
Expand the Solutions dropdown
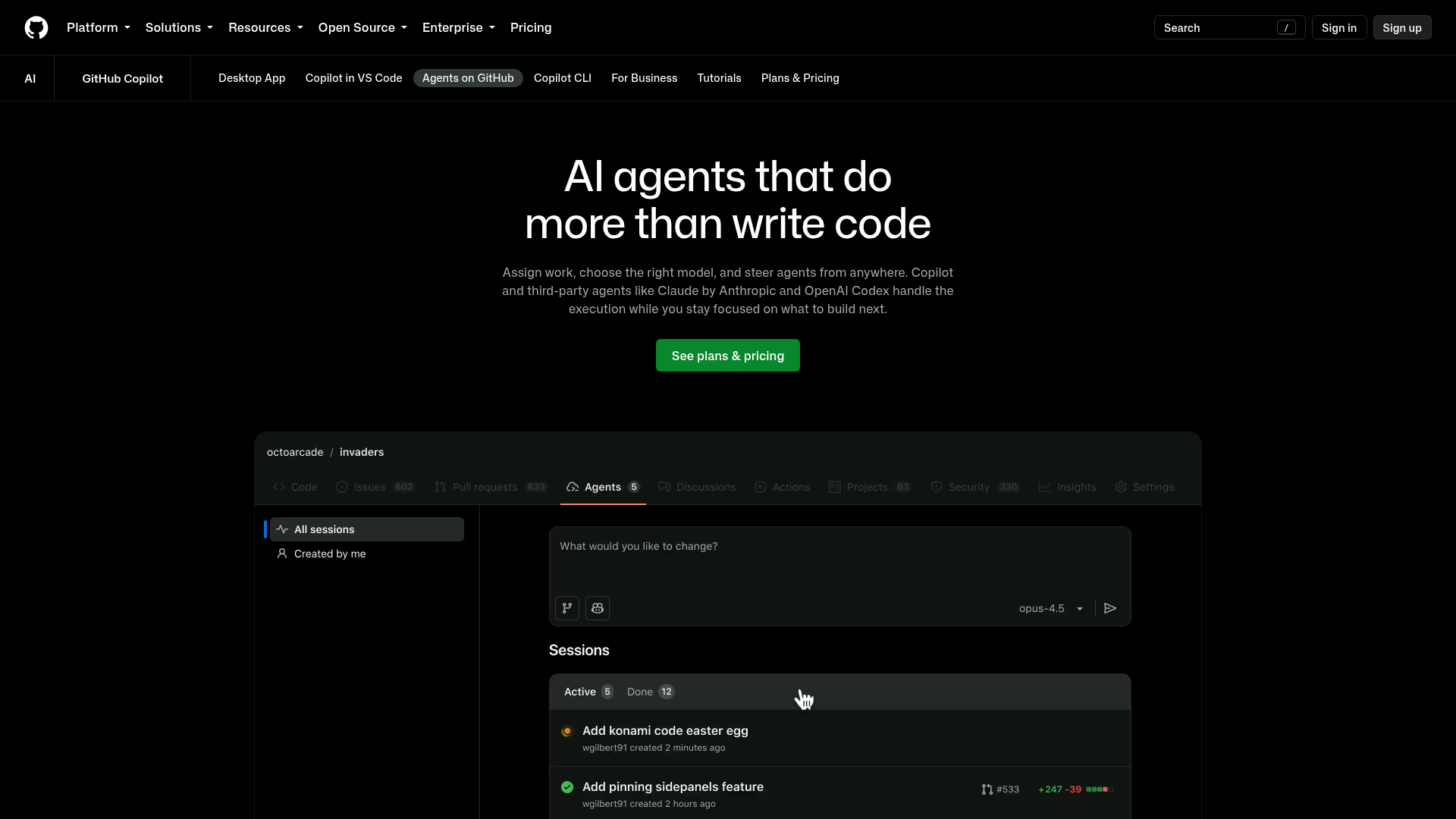[x=179, y=27]
